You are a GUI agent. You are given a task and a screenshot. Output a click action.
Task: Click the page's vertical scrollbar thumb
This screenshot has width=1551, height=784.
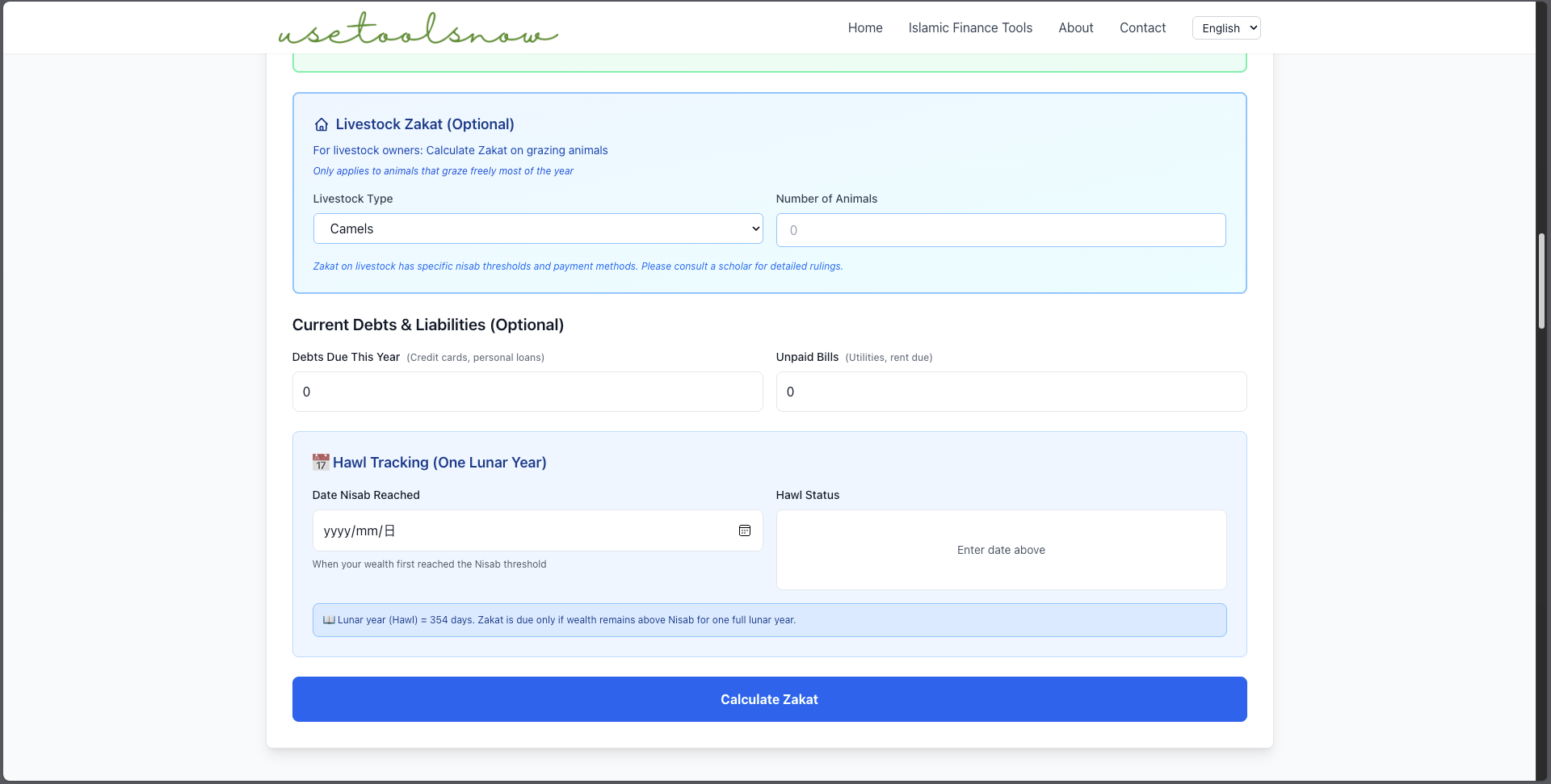point(1541,281)
